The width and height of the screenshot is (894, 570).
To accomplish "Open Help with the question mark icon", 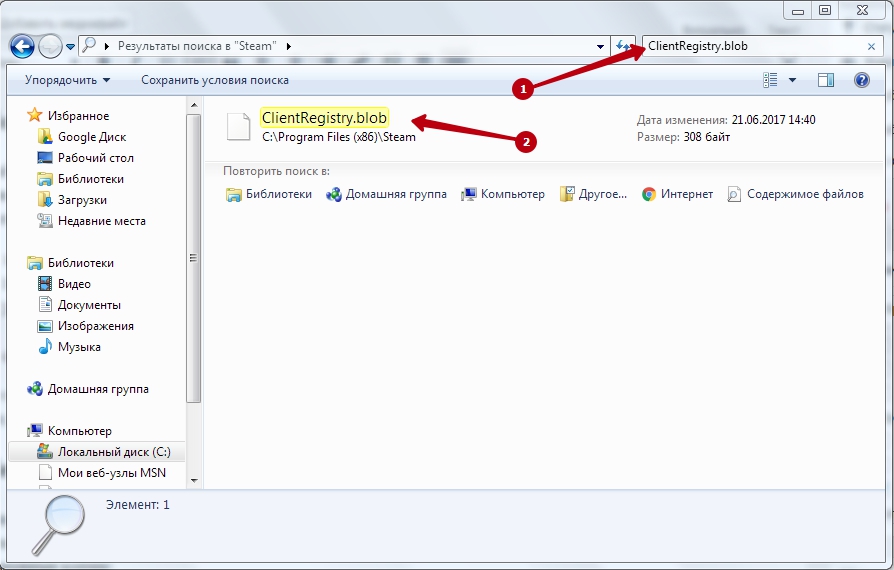I will (x=862, y=80).
